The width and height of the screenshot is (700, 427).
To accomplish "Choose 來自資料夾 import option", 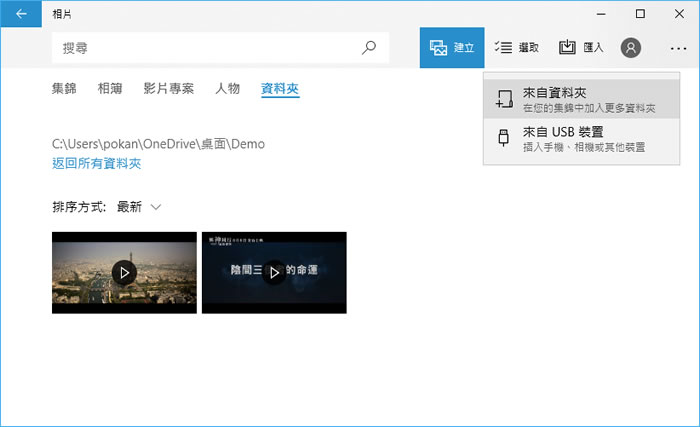I will [581, 99].
